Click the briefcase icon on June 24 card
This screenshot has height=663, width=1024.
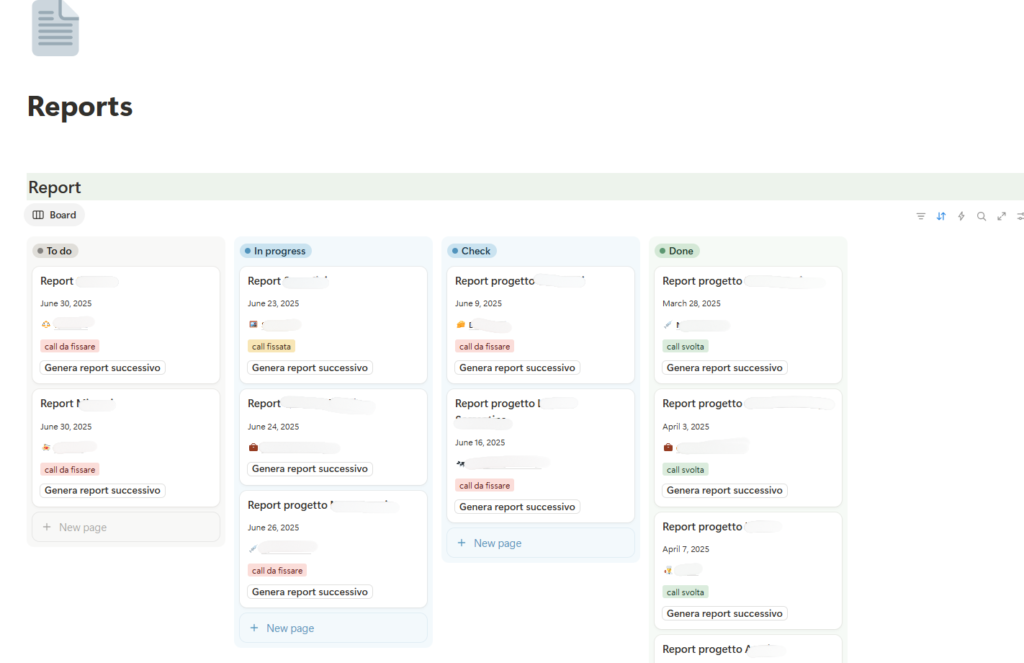pos(253,447)
